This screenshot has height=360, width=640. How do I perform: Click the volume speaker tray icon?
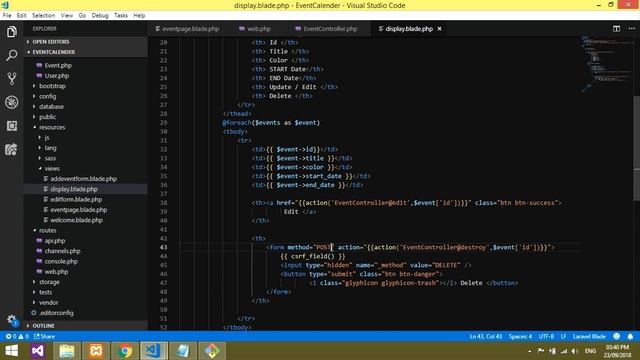click(575, 351)
